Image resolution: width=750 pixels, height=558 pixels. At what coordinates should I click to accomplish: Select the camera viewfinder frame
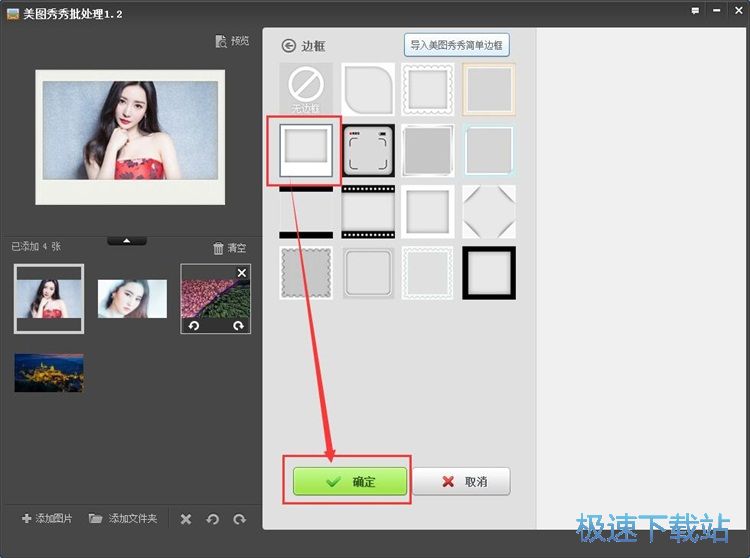click(x=368, y=150)
